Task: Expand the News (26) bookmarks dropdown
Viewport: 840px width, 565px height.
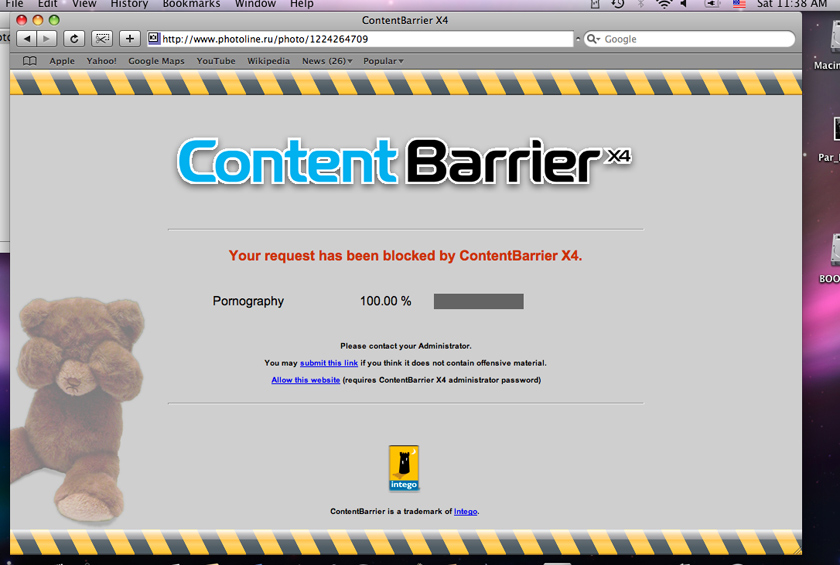Action: tap(327, 61)
